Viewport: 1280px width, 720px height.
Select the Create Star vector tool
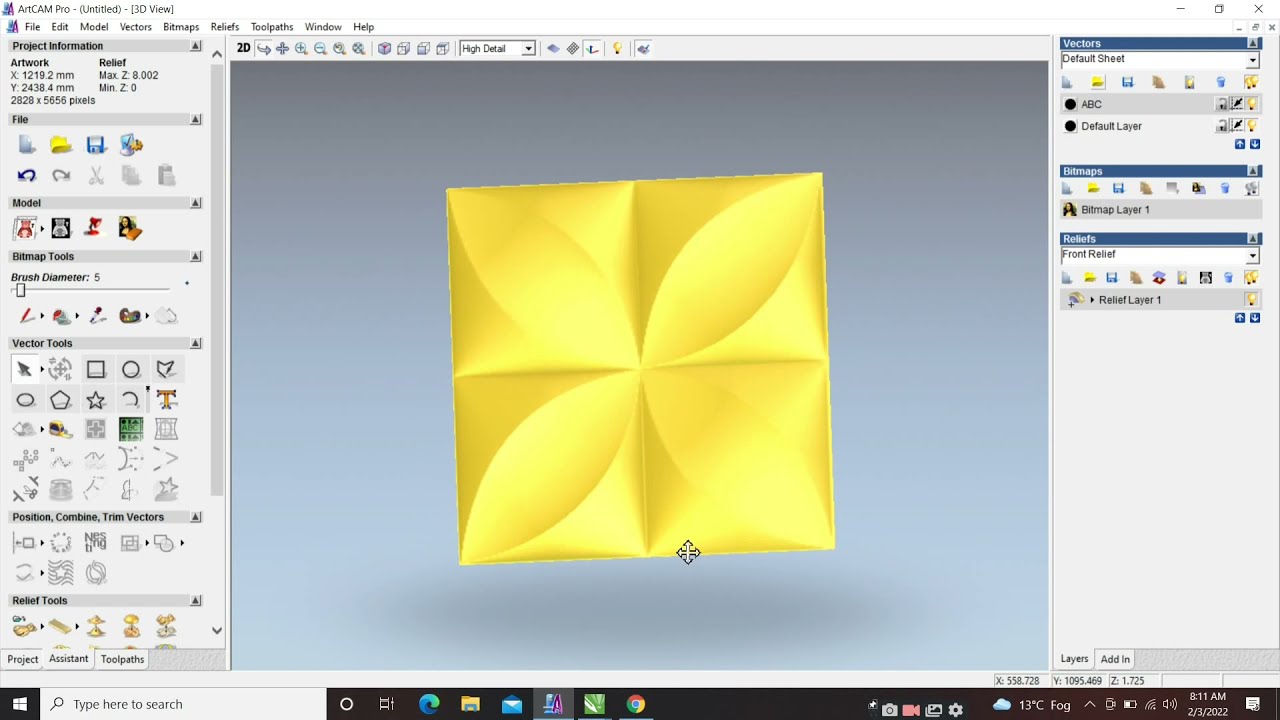tap(96, 400)
